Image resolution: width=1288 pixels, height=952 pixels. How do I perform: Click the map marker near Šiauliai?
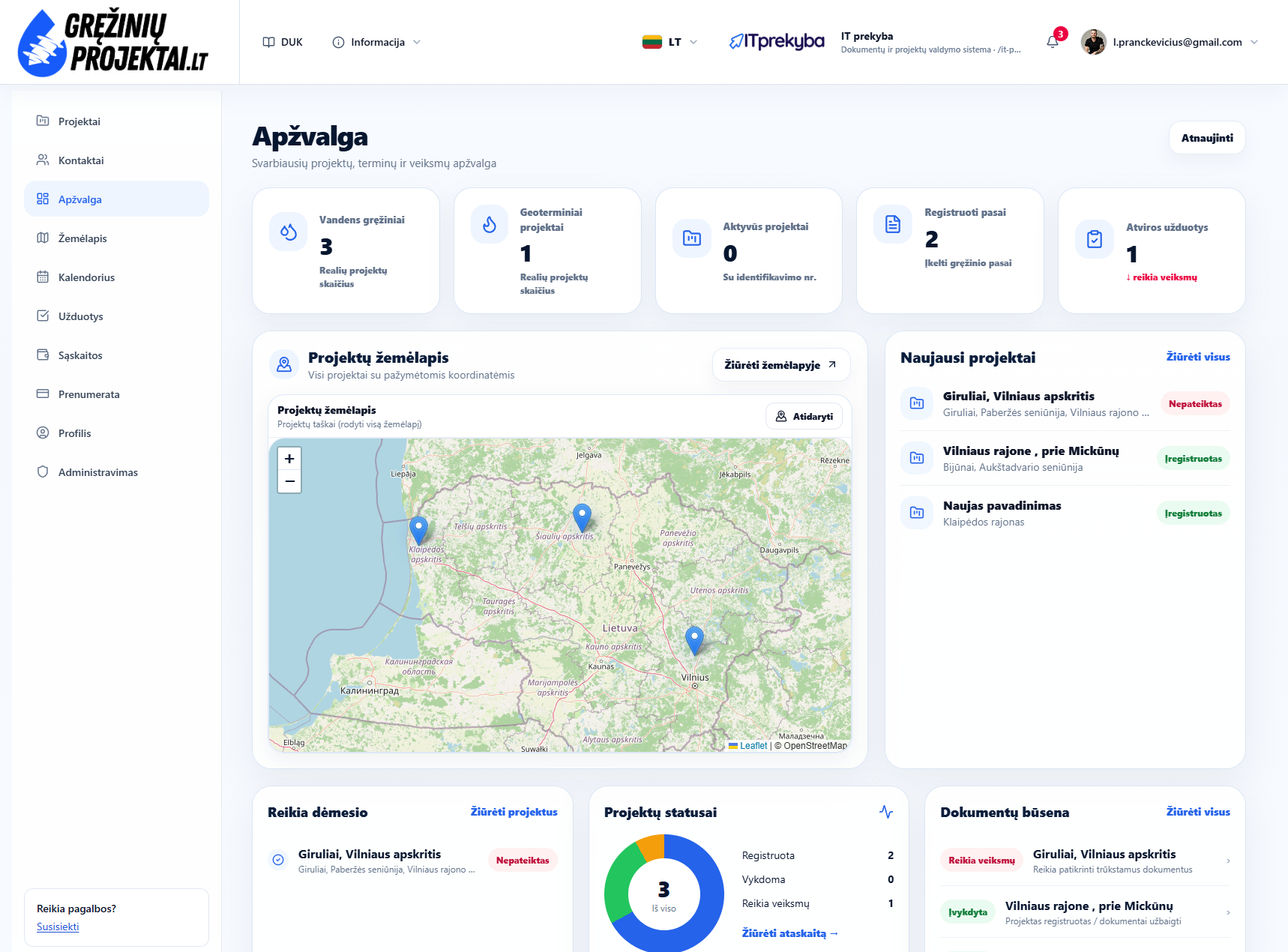[582, 518]
